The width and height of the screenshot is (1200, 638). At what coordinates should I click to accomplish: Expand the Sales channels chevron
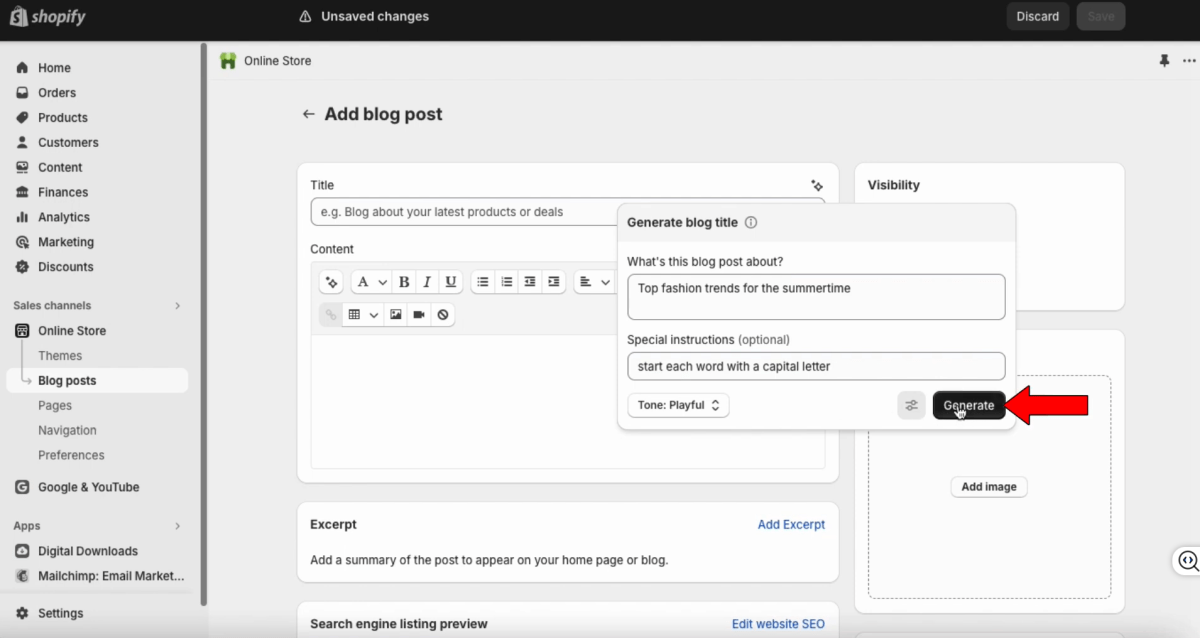(178, 306)
